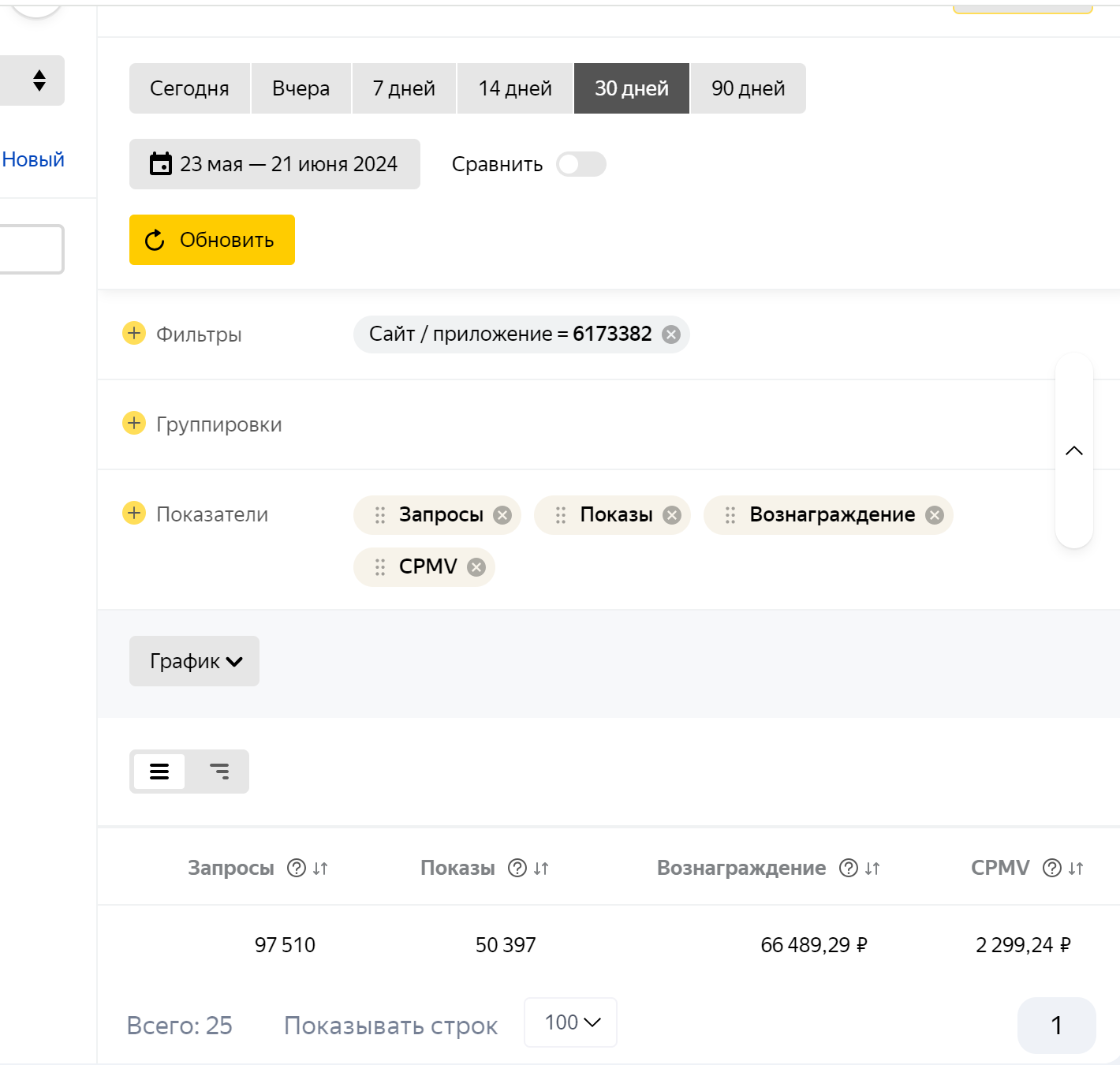Open date range picker 23 мая — 21 июня
This screenshot has height=1065, width=1120.
[274, 164]
